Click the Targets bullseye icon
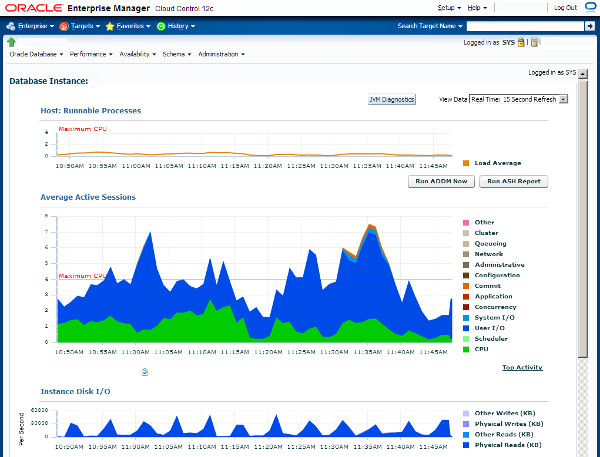 (x=63, y=26)
